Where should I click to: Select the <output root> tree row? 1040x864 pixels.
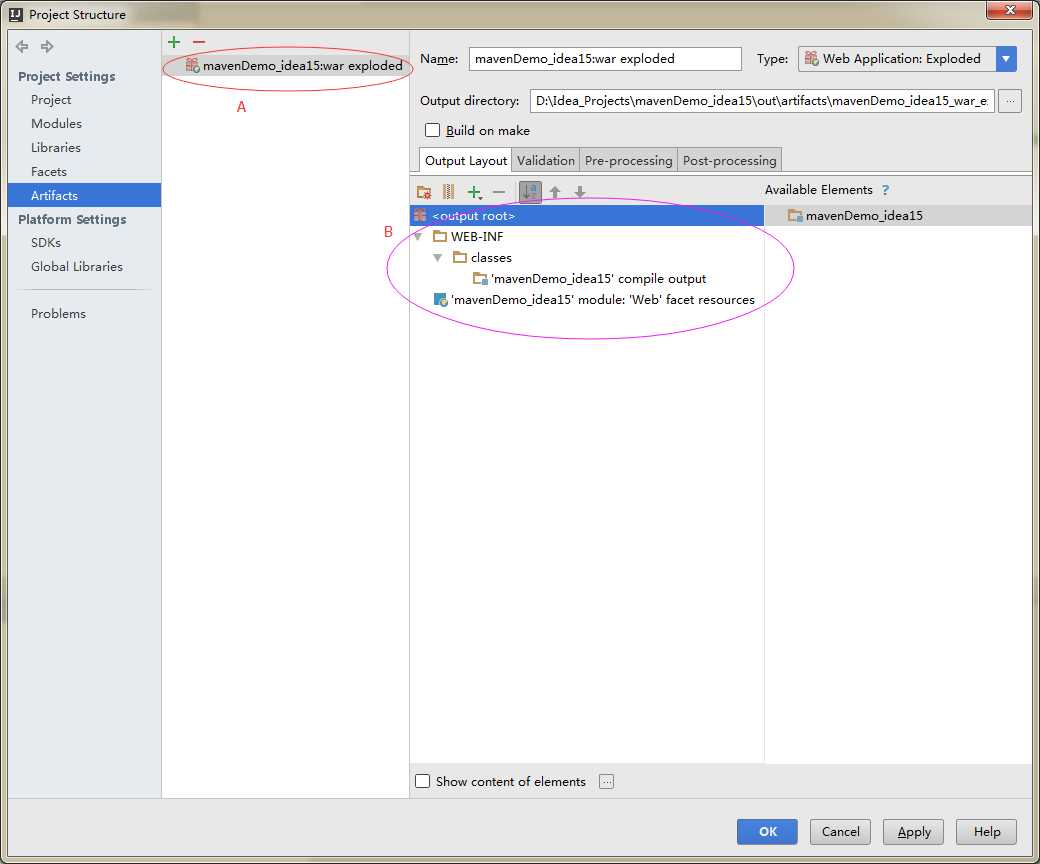tap(587, 216)
